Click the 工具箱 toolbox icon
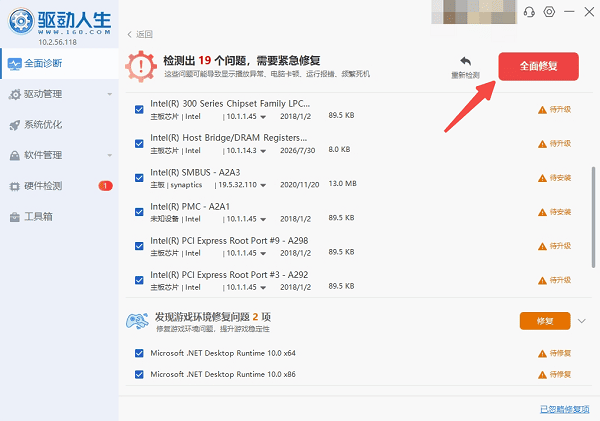This screenshot has width=600, height=421. pyautogui.click(x=15, y=217)
